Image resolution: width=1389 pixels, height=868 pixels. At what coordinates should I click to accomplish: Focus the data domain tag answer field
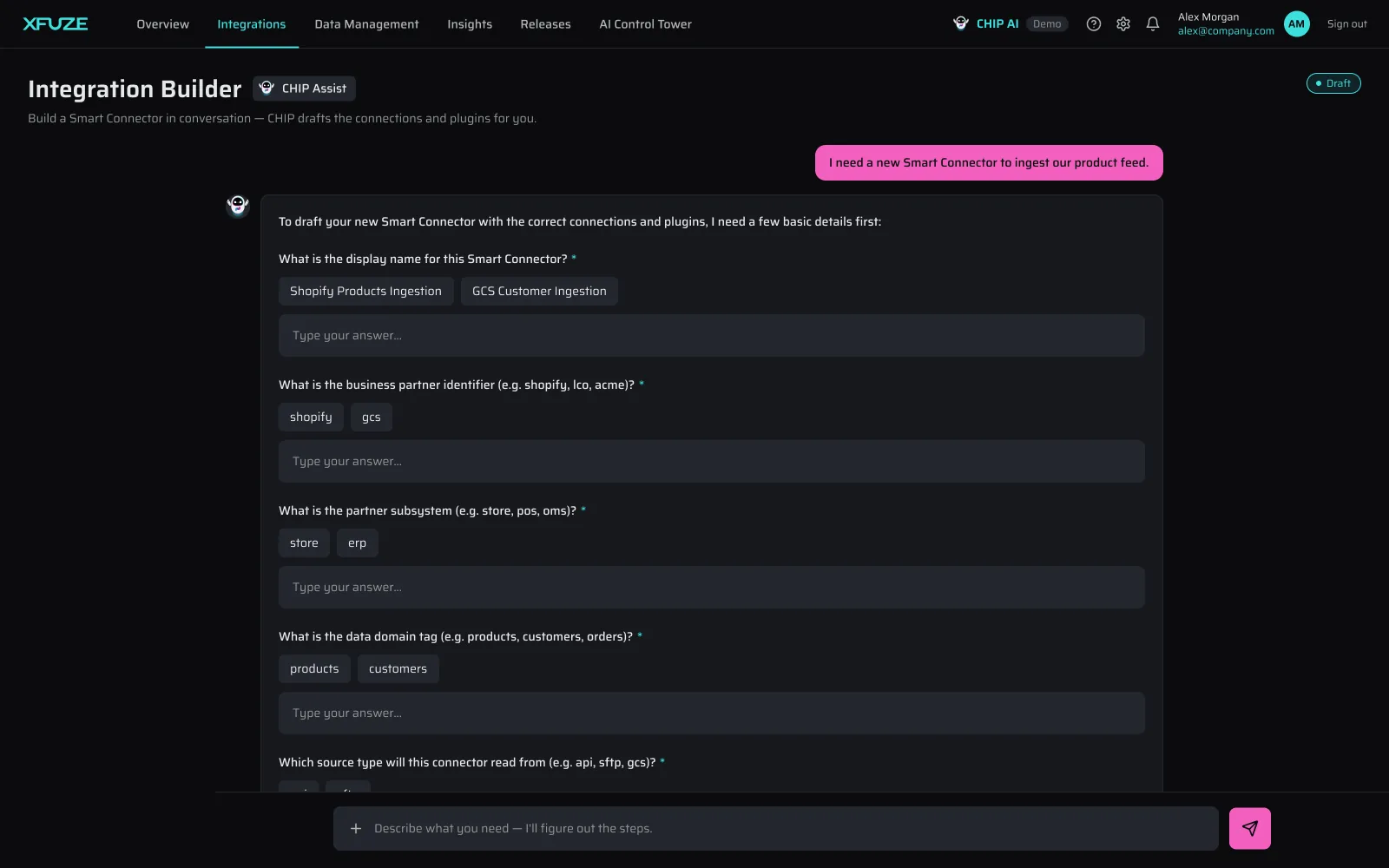click(x=711, y=713)
